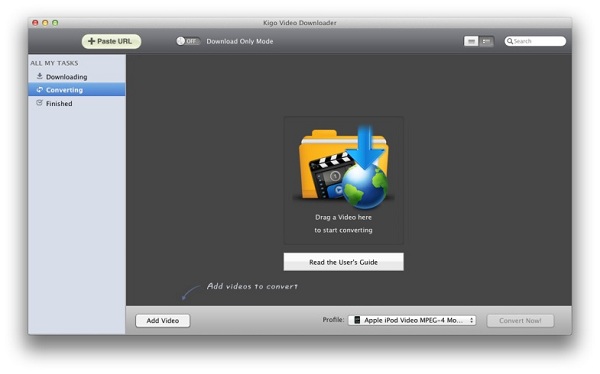Click the search magnifier icon
Viewport: 600px width, 374px height.
pyautogui.click(x=510, y=41)
